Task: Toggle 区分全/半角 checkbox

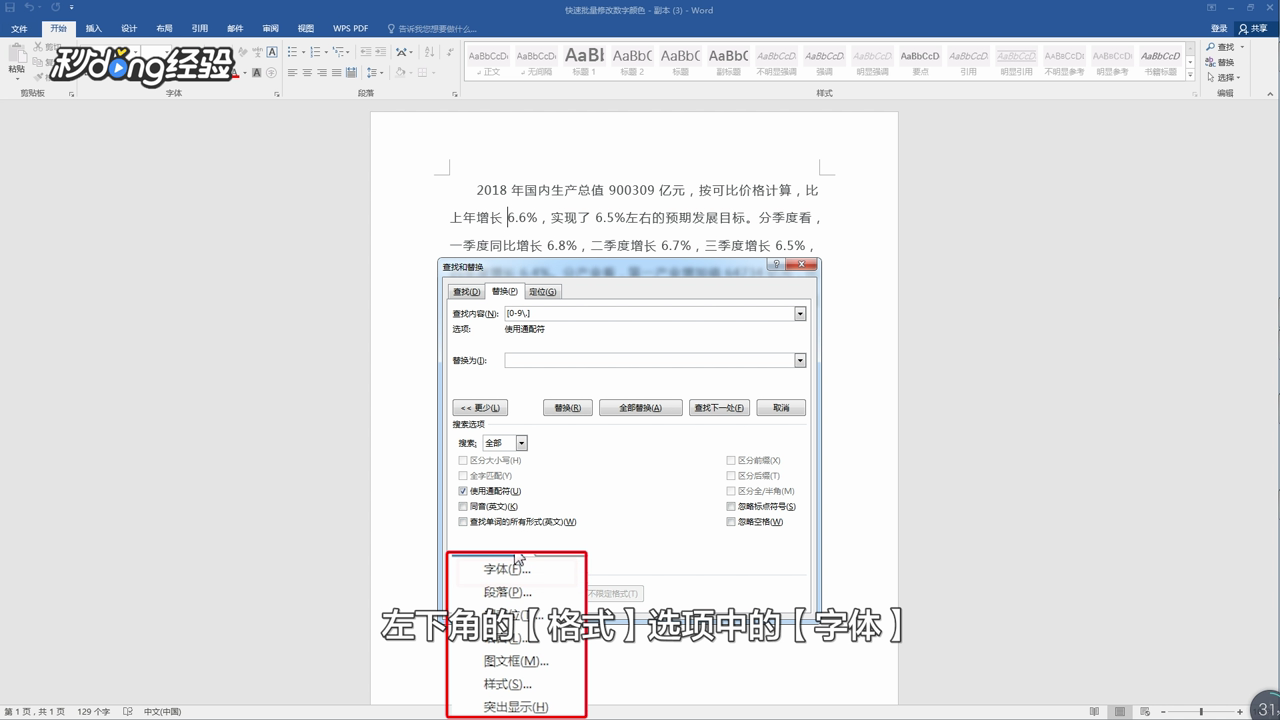Action: click(x=731, y=491)
